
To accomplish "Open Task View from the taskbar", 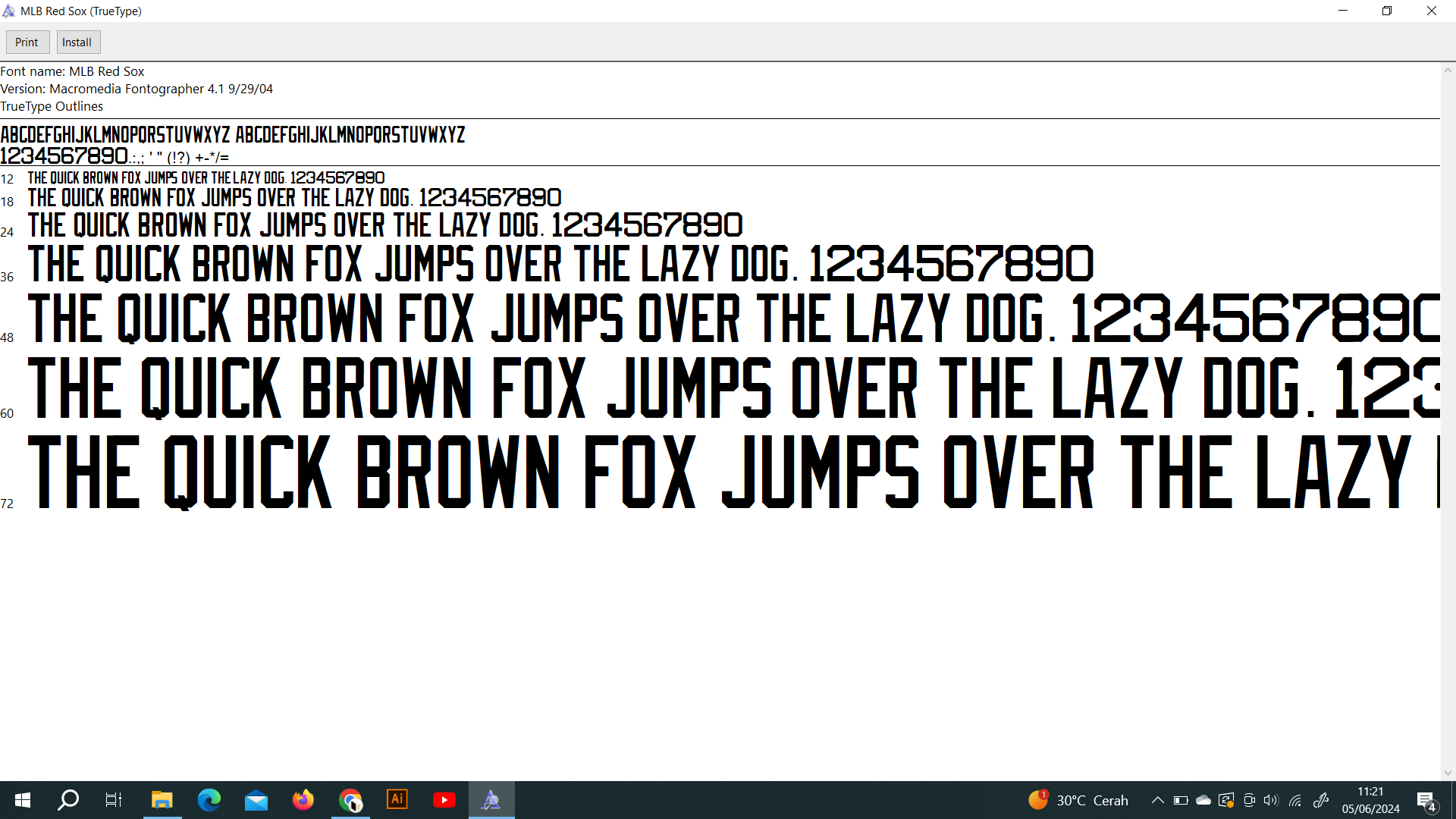I will pyautogui.click(x=114, y=800).
